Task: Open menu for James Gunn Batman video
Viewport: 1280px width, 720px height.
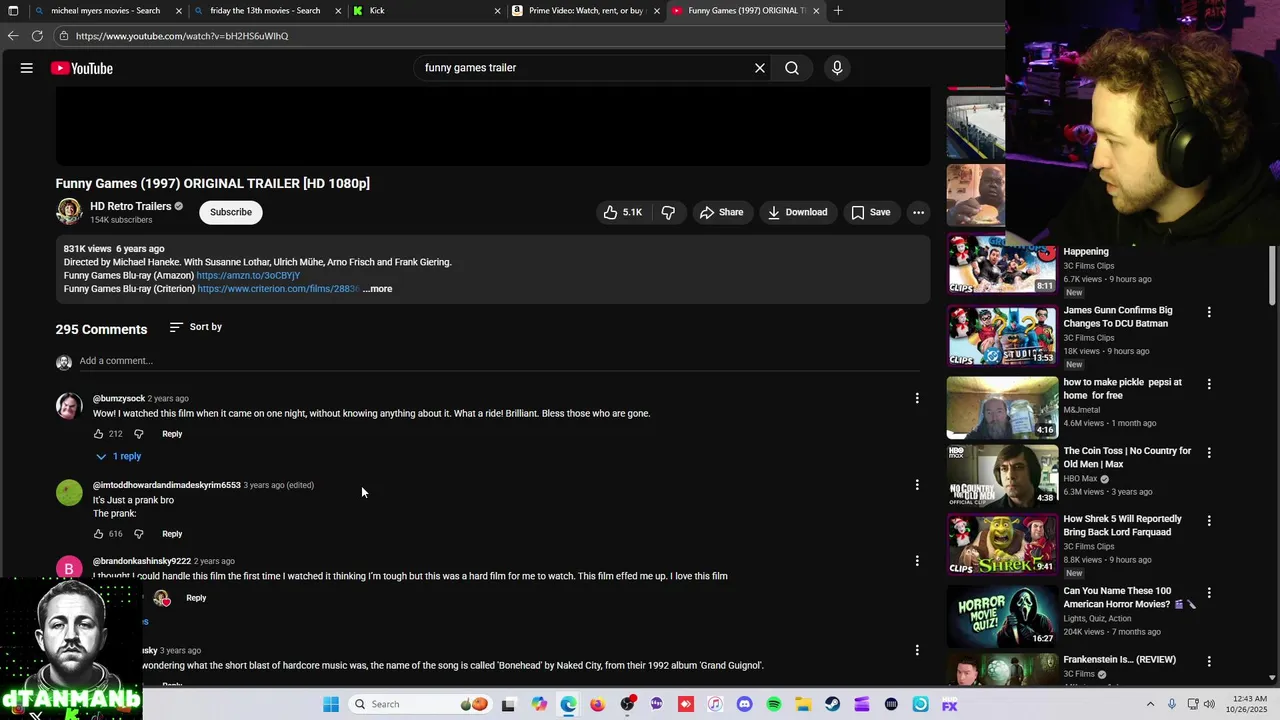Action: 1209,312
